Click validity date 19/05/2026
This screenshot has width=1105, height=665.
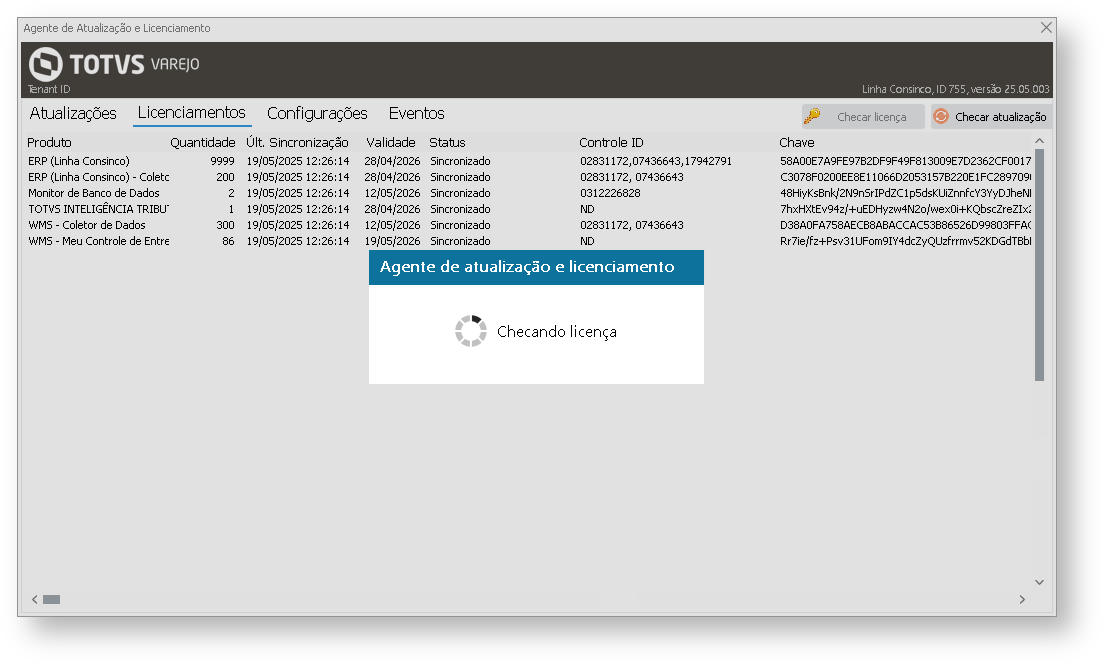coord(392,241)
